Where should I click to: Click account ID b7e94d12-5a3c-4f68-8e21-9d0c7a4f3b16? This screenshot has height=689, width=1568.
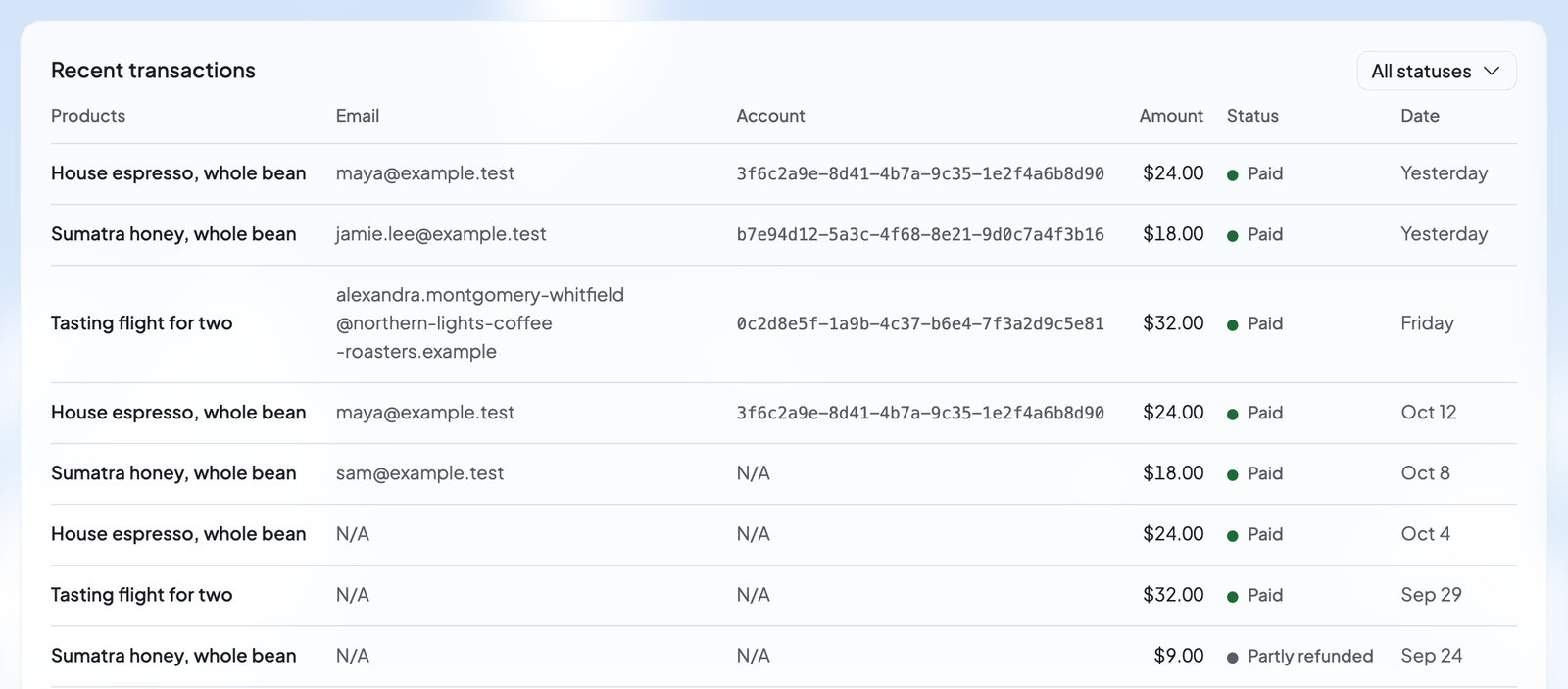[920, 234]
